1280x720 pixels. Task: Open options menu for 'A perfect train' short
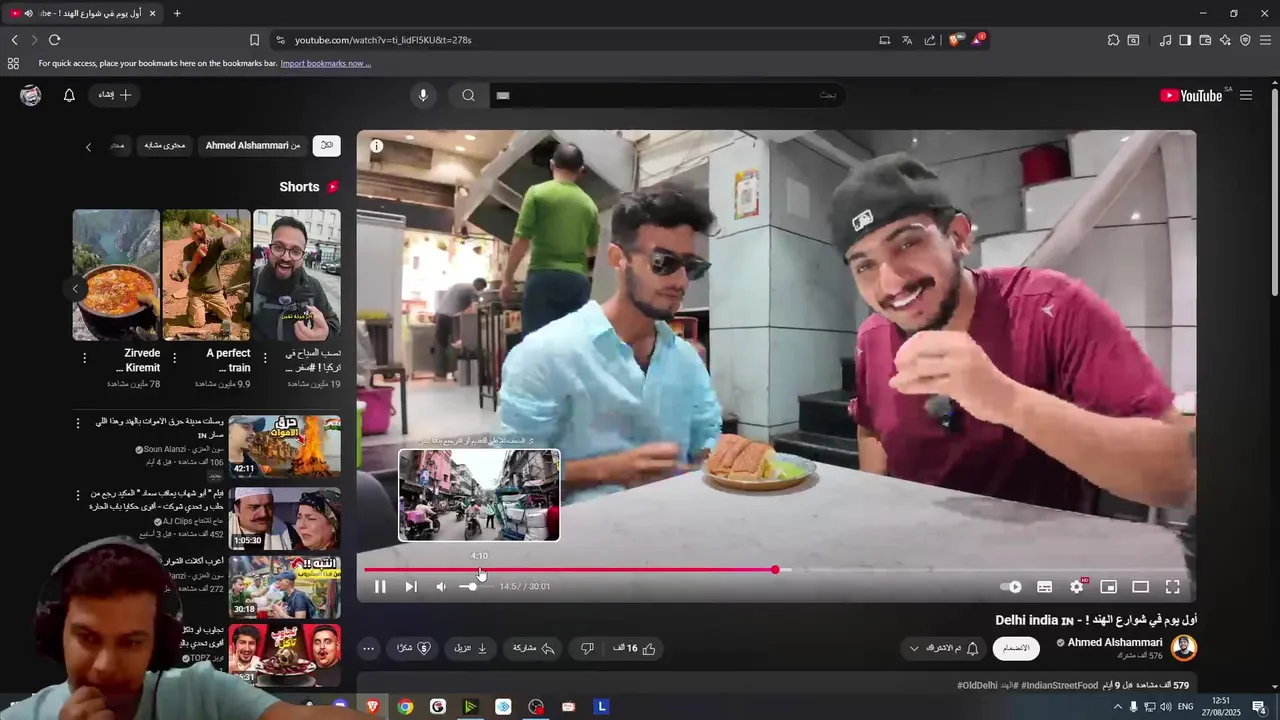point(175,358)
